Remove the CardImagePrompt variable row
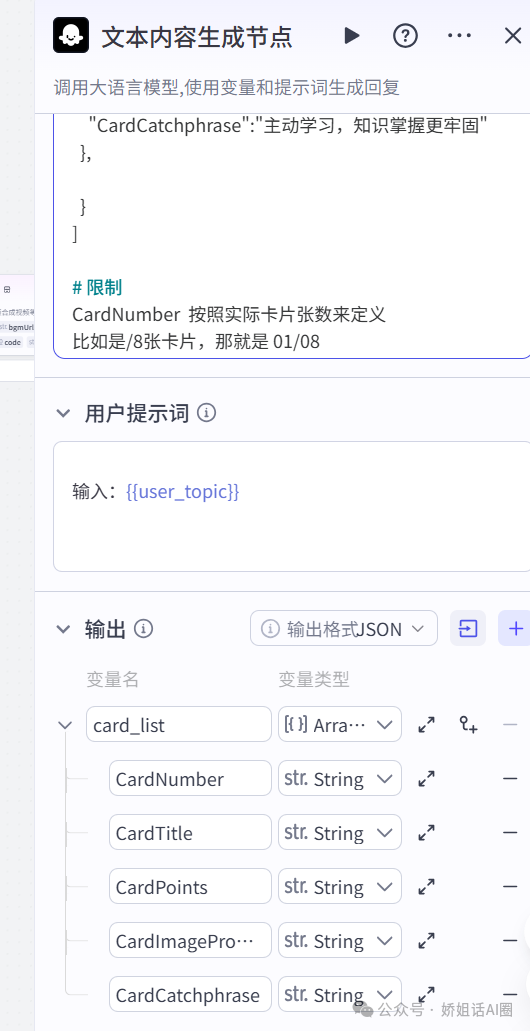530x1031 pixels. (510, 941)
